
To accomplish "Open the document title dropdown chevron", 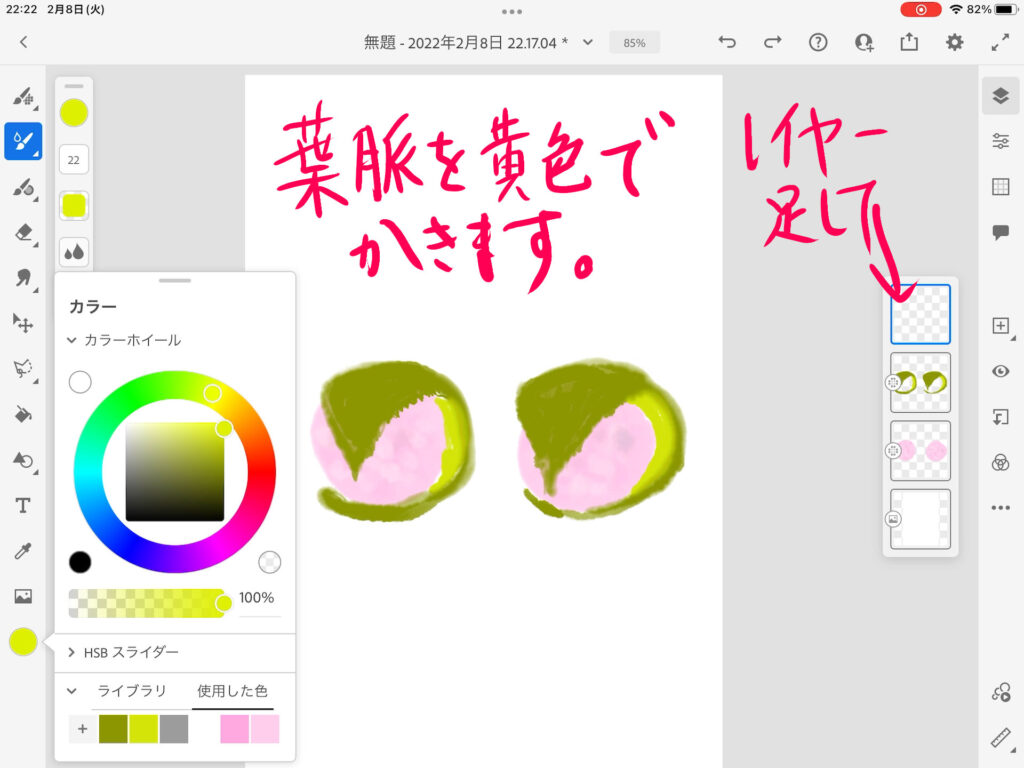I will tap(588, 42).
